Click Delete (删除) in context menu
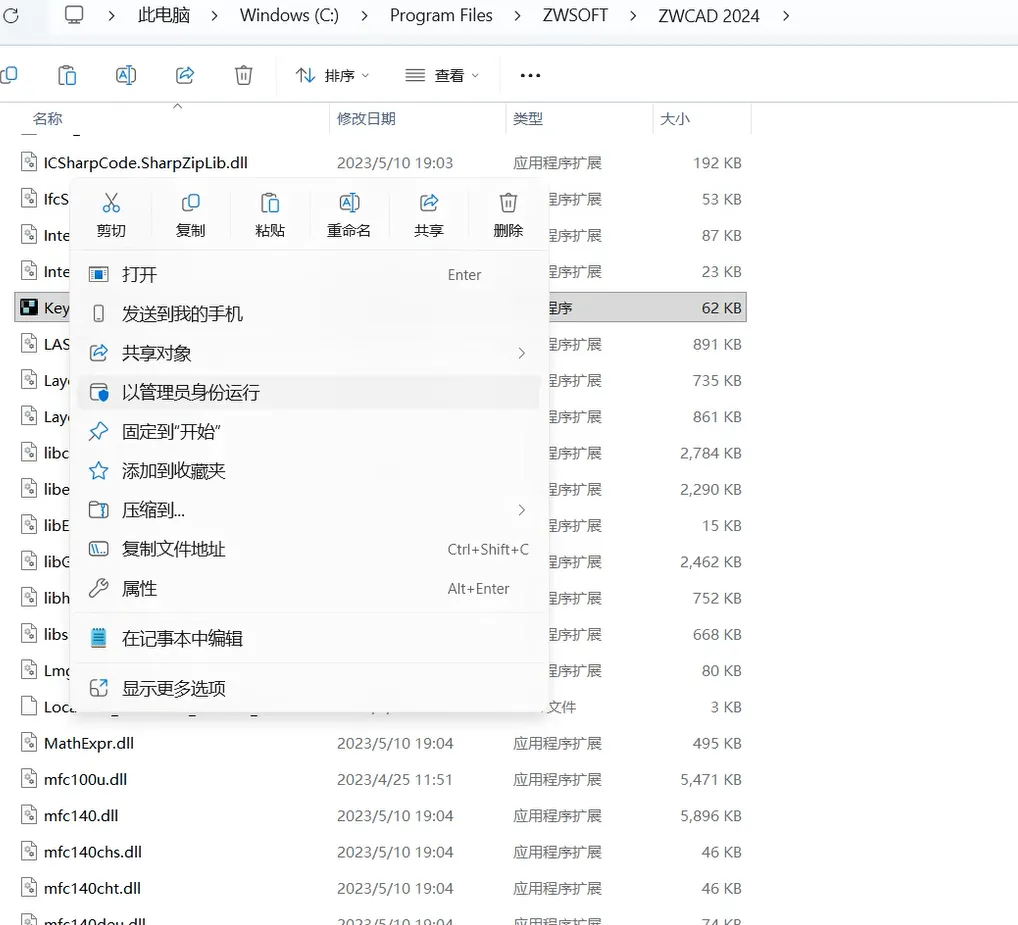The width and height of the screenshot is (1018, 925). pyautogui.click(x=508, y=215)
